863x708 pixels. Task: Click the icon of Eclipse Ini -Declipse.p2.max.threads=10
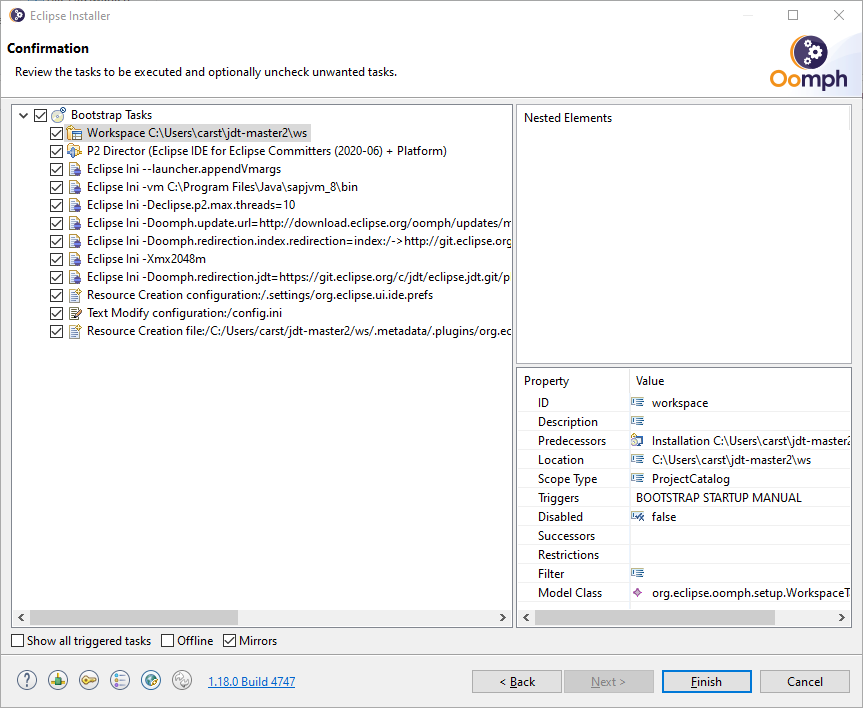(x=75, y=205)
